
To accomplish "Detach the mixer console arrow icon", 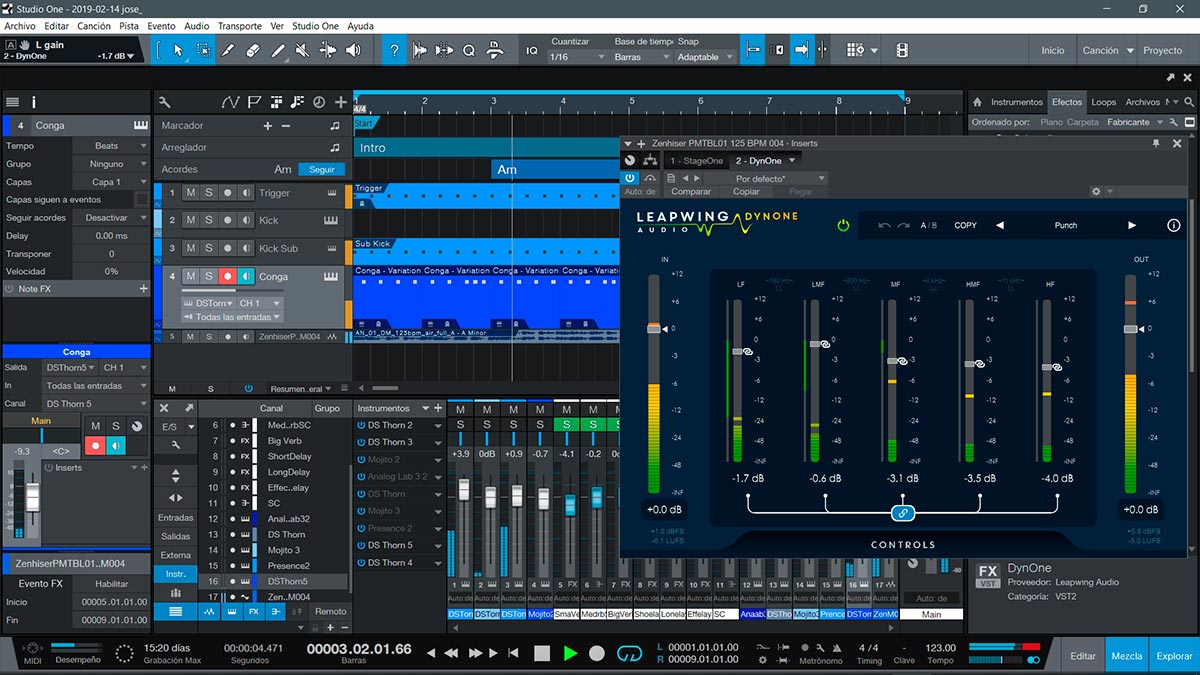I will point(189,408).
